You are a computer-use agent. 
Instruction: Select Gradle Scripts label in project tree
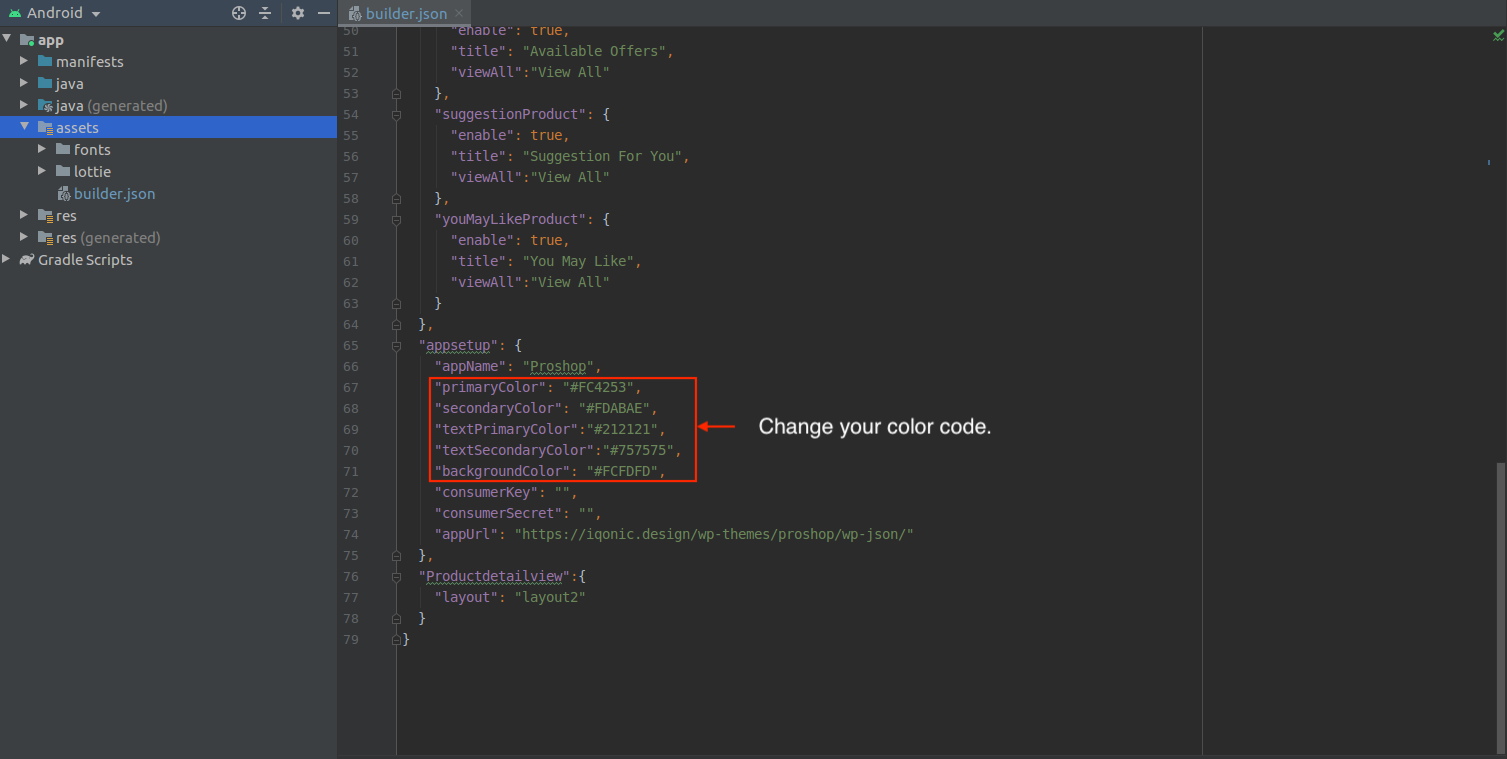tap(85, 260)
